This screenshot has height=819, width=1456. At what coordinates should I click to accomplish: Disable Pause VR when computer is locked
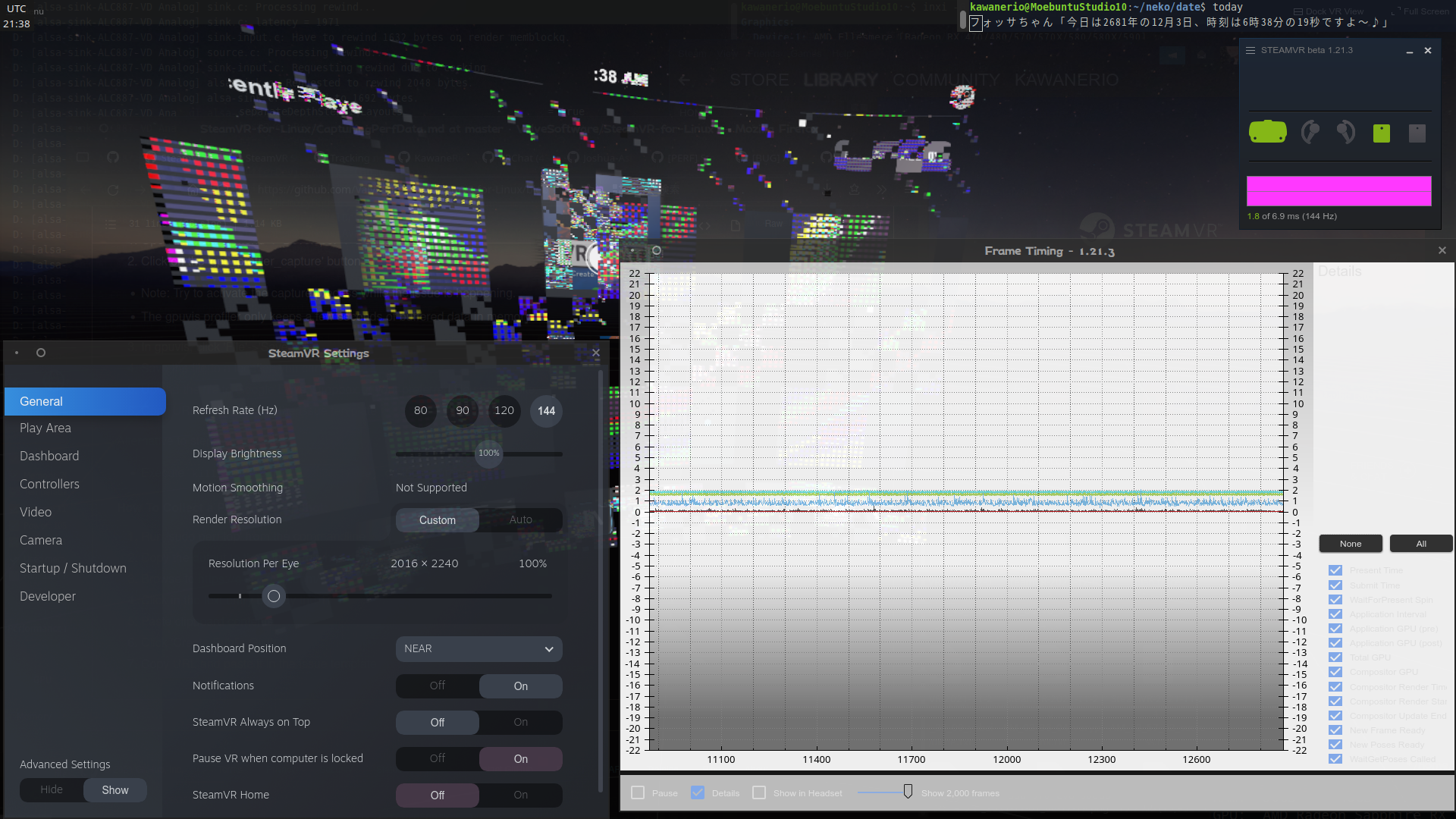438,759
